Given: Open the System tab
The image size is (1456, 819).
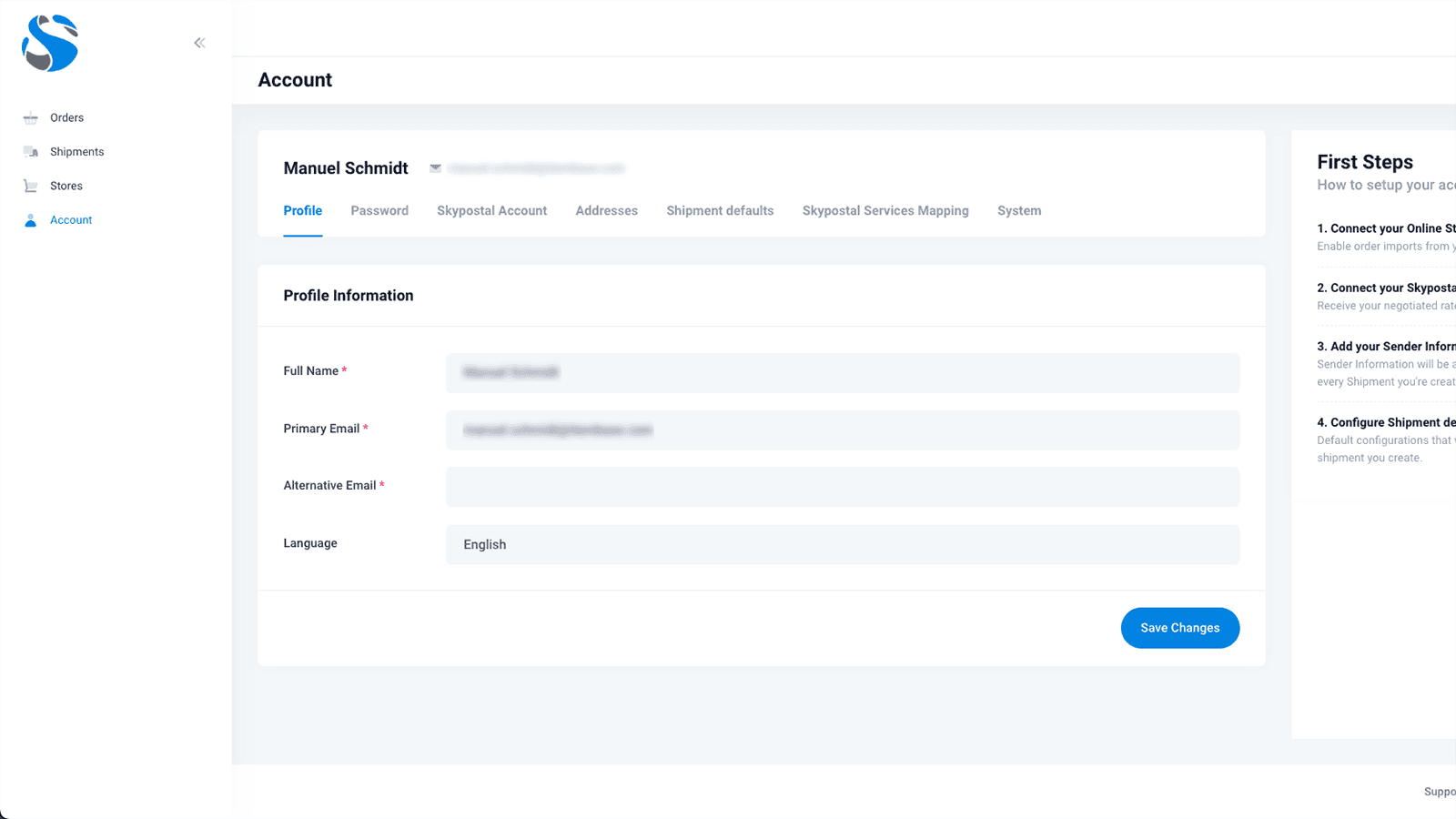Looking at the screenshot, I should pyautogui.click(x=1018, y=210).
